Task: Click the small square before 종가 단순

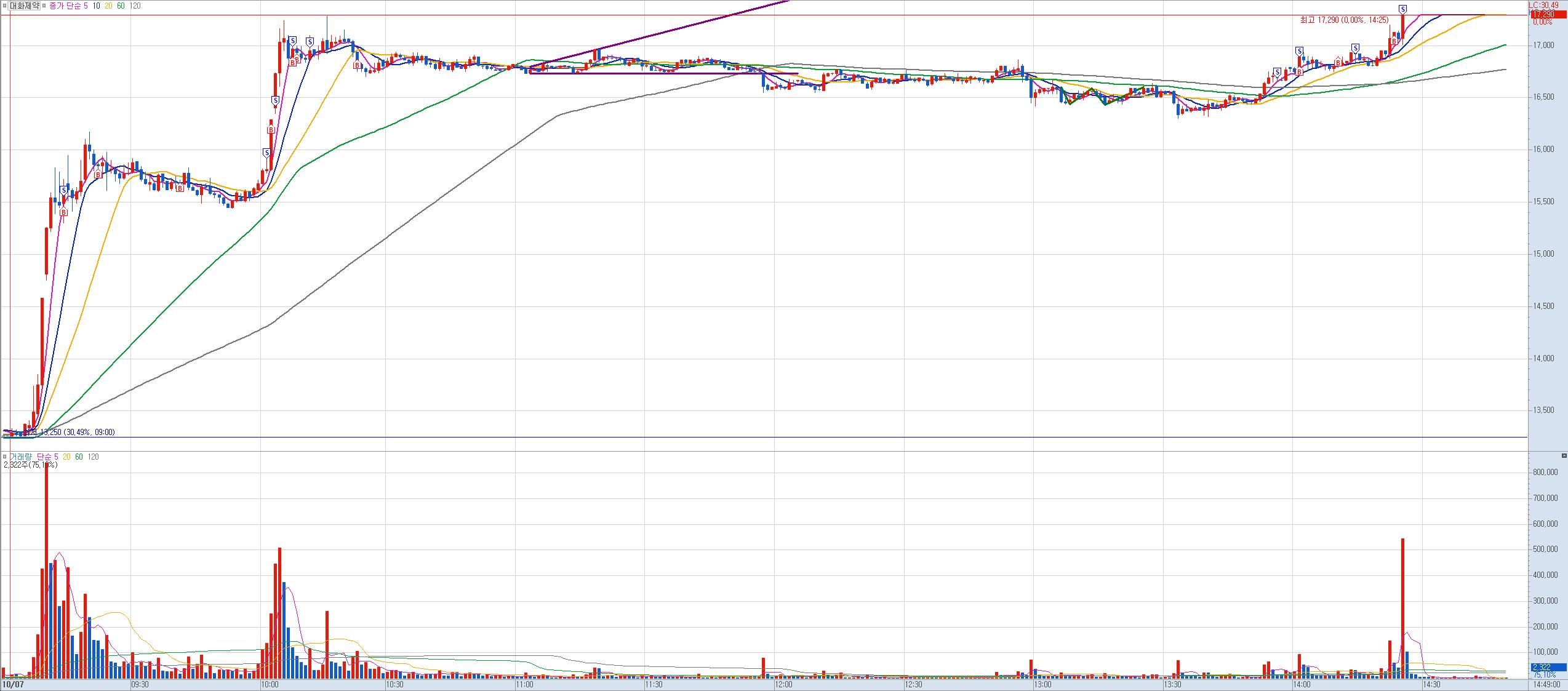Action: coord(44,6)
